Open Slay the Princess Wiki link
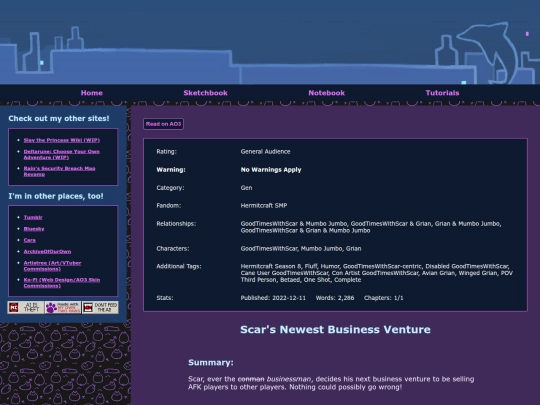 tap(62, 140)
